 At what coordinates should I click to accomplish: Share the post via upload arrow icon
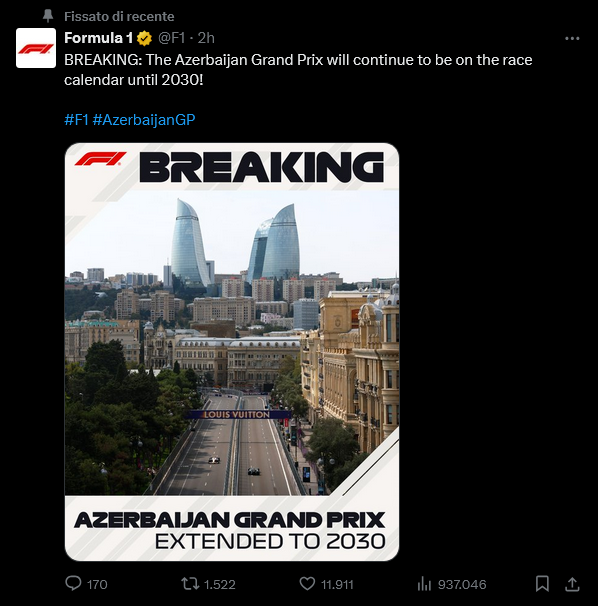tap(572, 584)
